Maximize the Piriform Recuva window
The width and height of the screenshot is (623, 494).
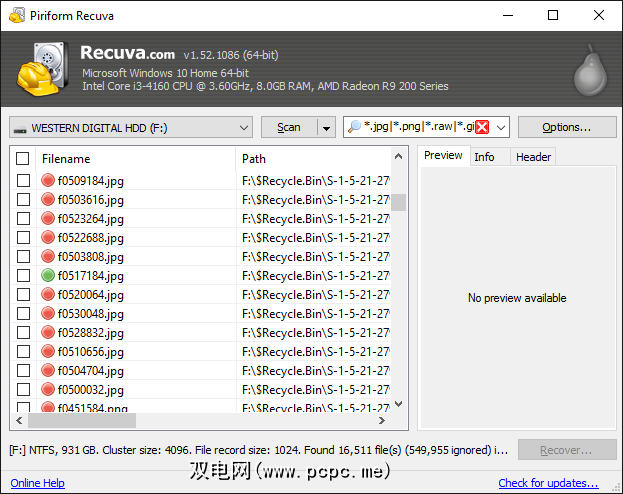point(553,15)
